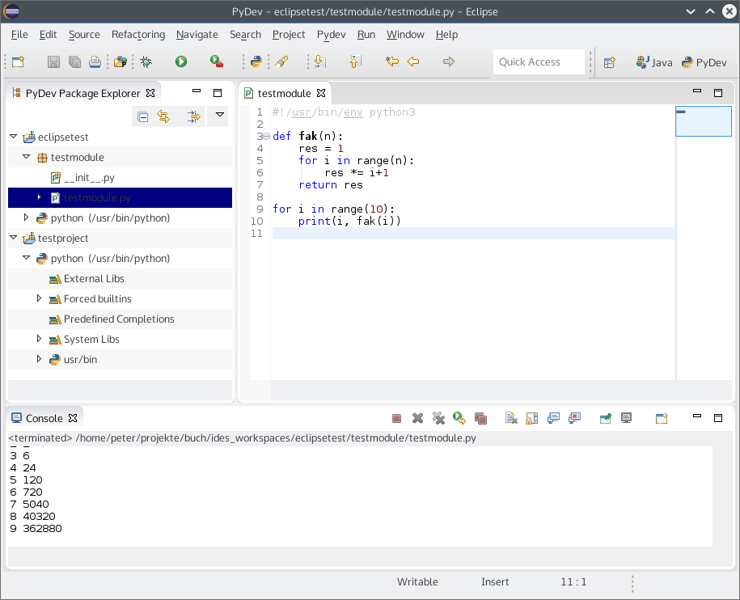The width and height of the screenshot is (740, 600).
Task: Open the Refactoring menu
Action: coord(138,34)
